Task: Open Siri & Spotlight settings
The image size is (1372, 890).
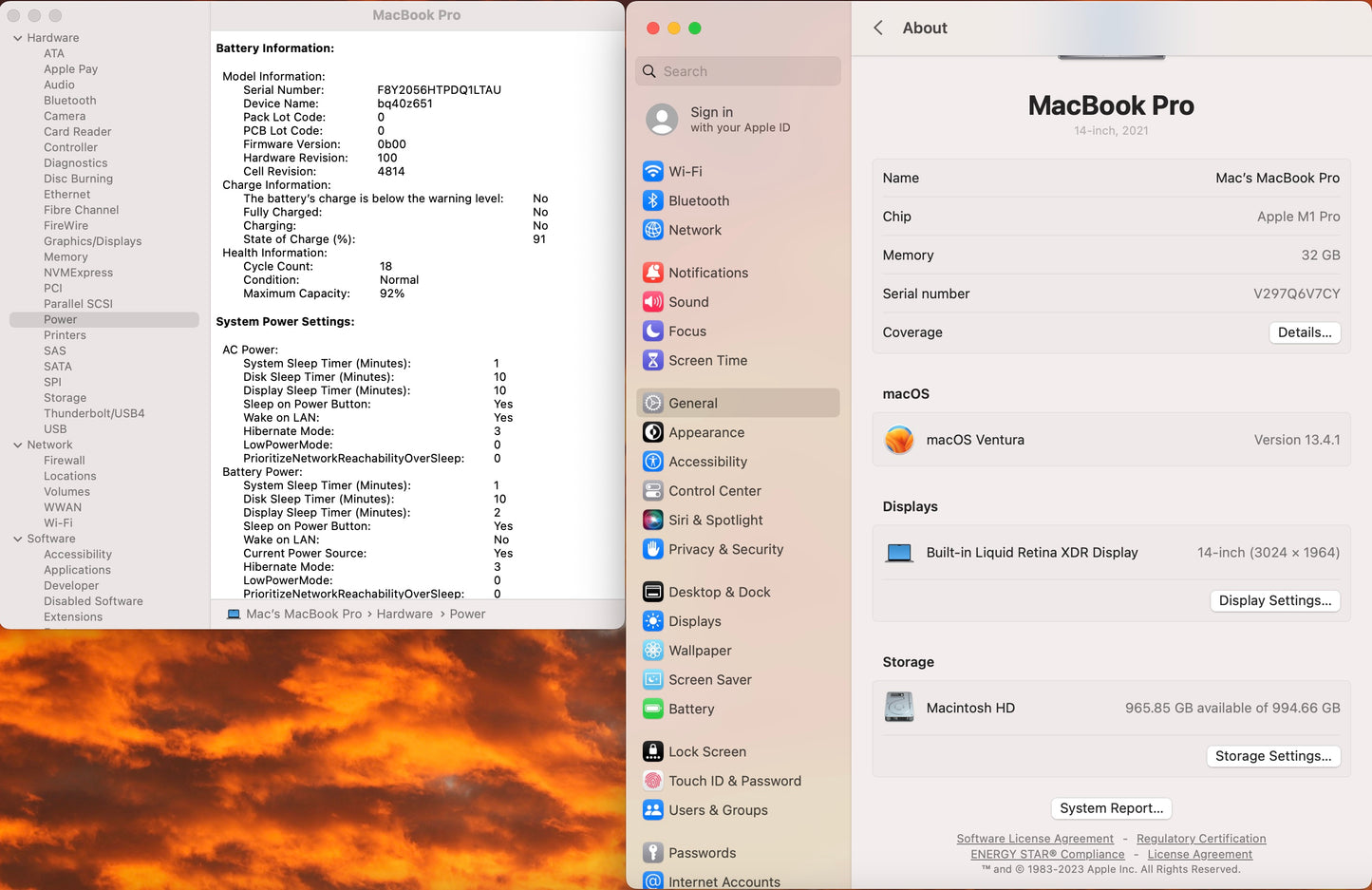Action: 717,520
